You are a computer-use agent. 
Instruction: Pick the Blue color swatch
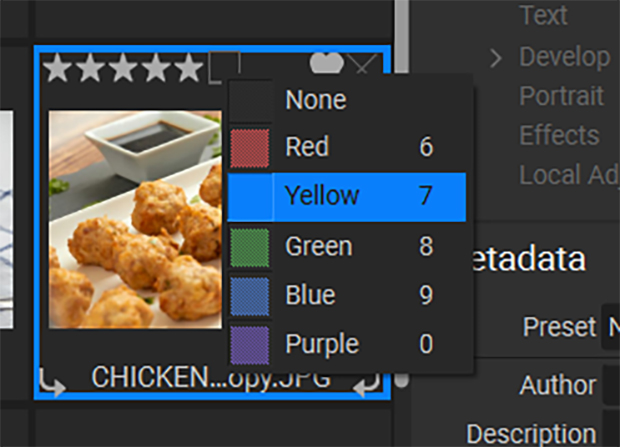pos(250,296)
